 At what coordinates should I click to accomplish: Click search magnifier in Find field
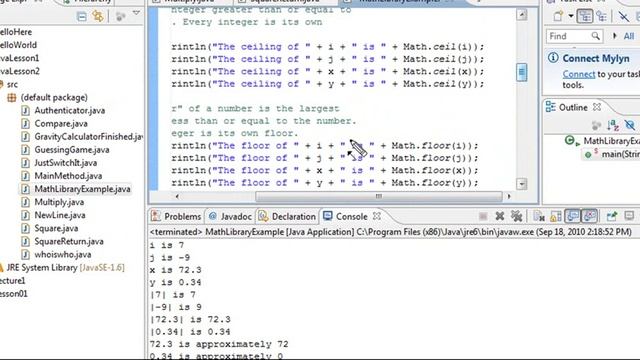pyautogui.click(x=596, y=36)
